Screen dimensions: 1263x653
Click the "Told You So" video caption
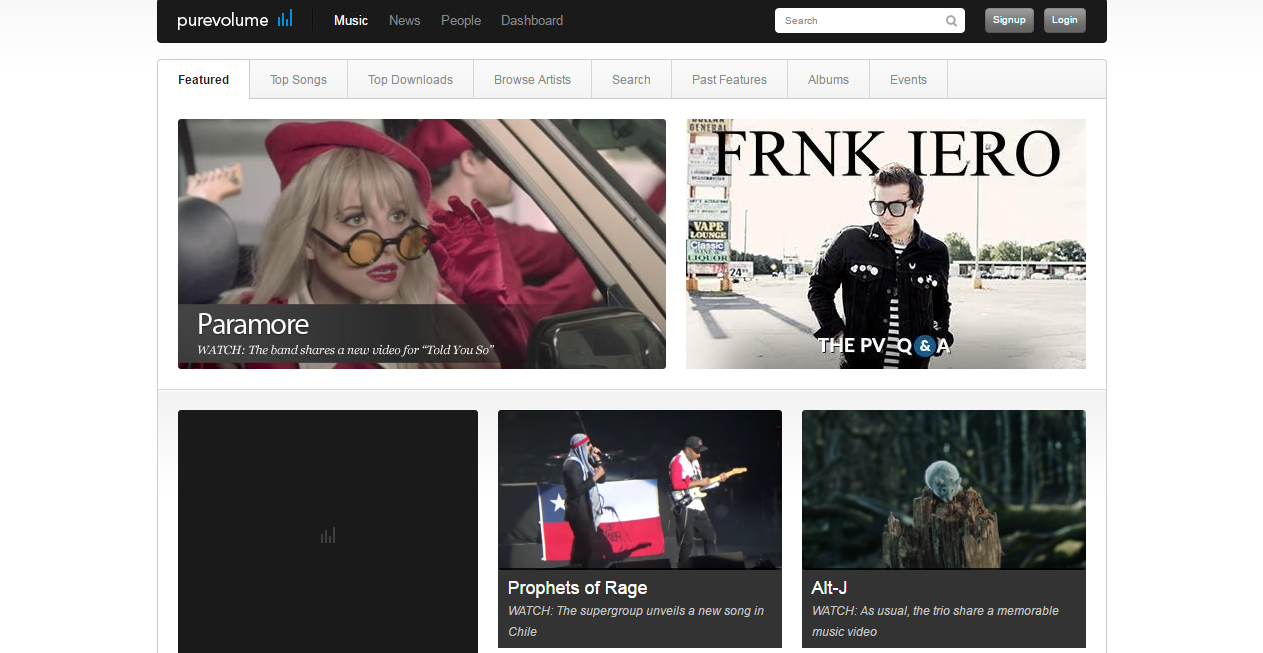point(346,350)
